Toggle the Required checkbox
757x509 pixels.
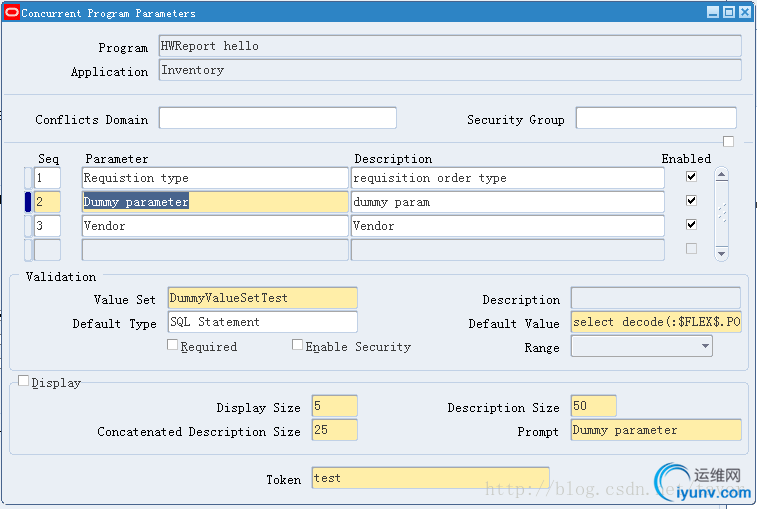coord(173,345)
